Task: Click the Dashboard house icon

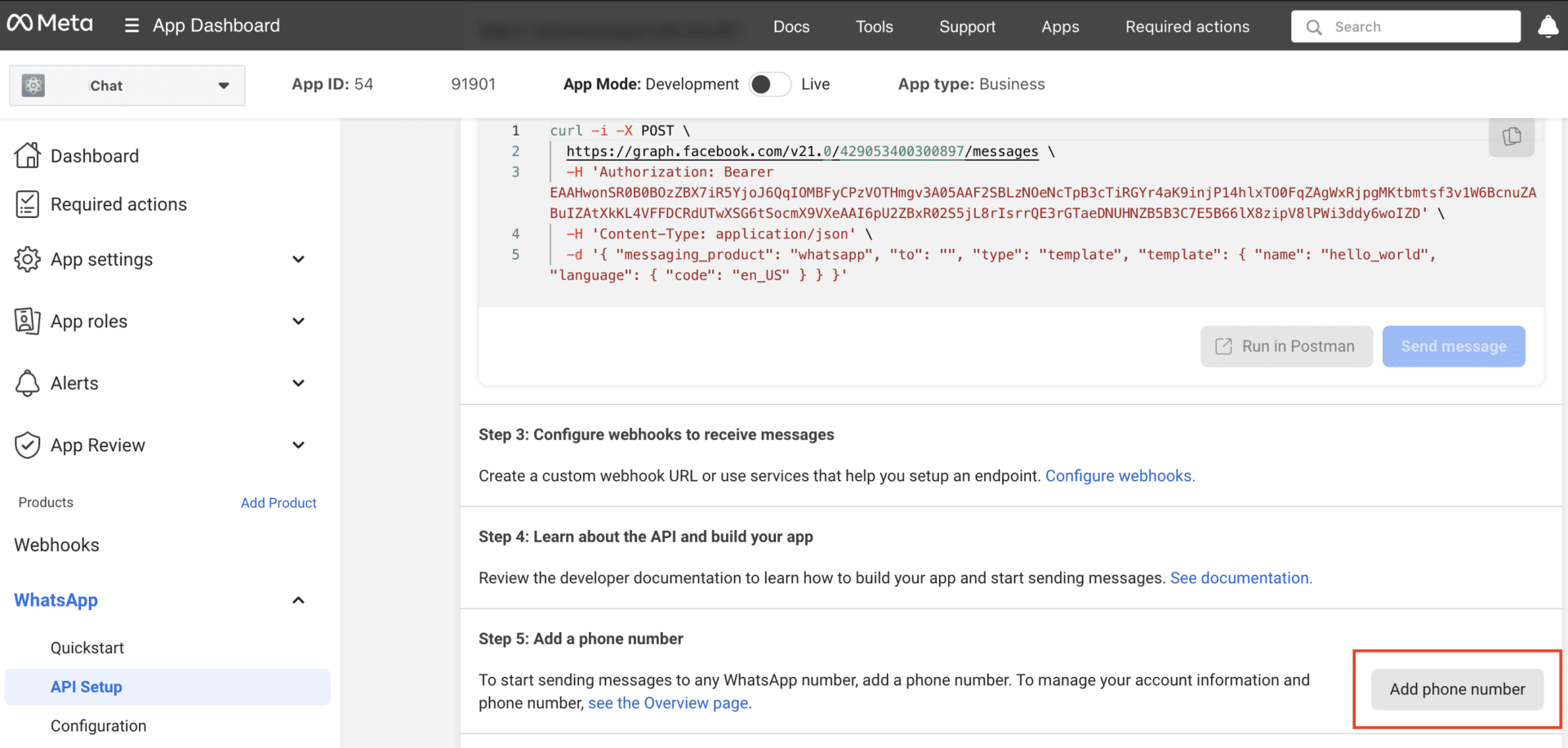Action: [27, 155]
